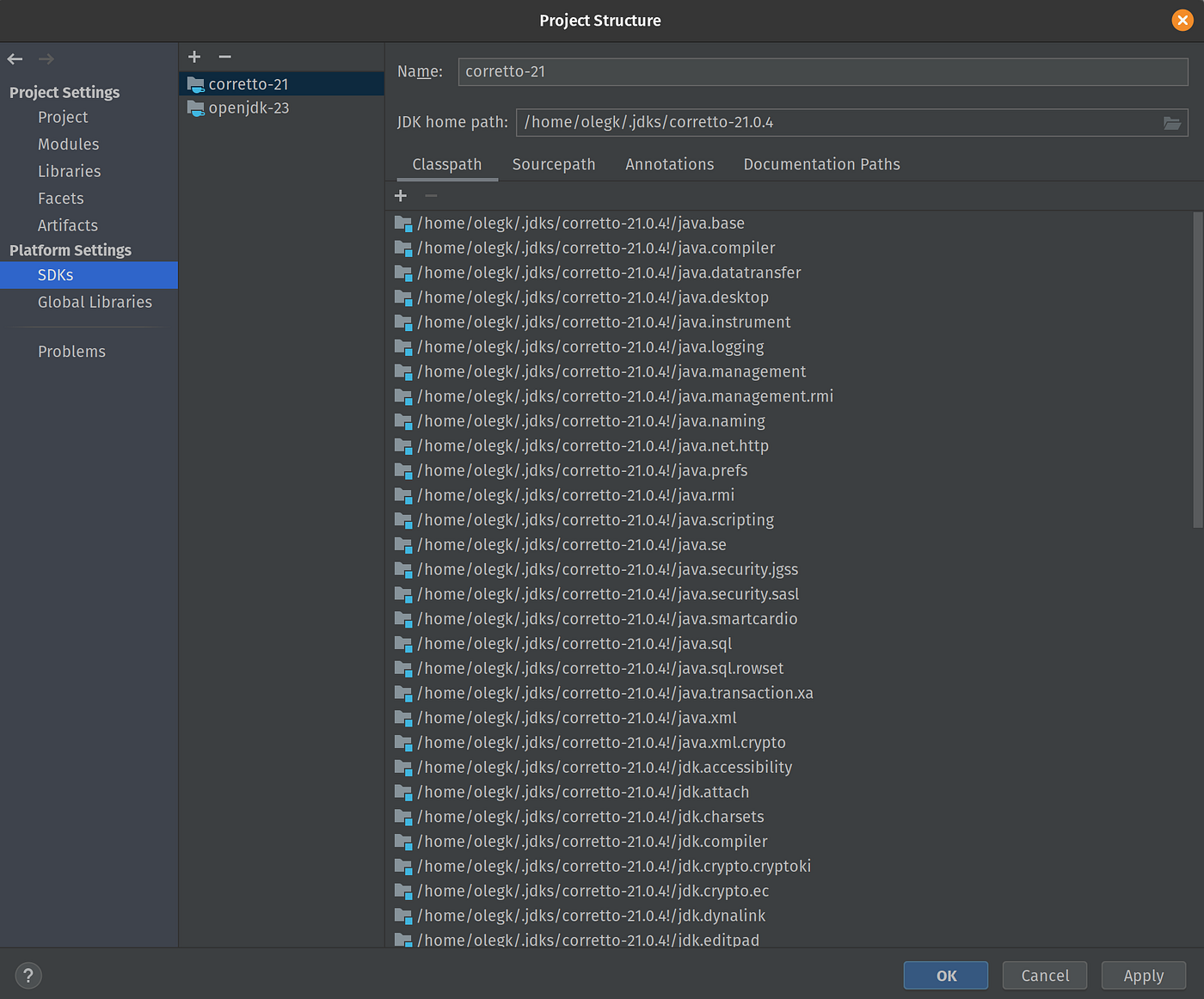
Task: Switch to the Sourcepath tab
Action: coord(554,164)
